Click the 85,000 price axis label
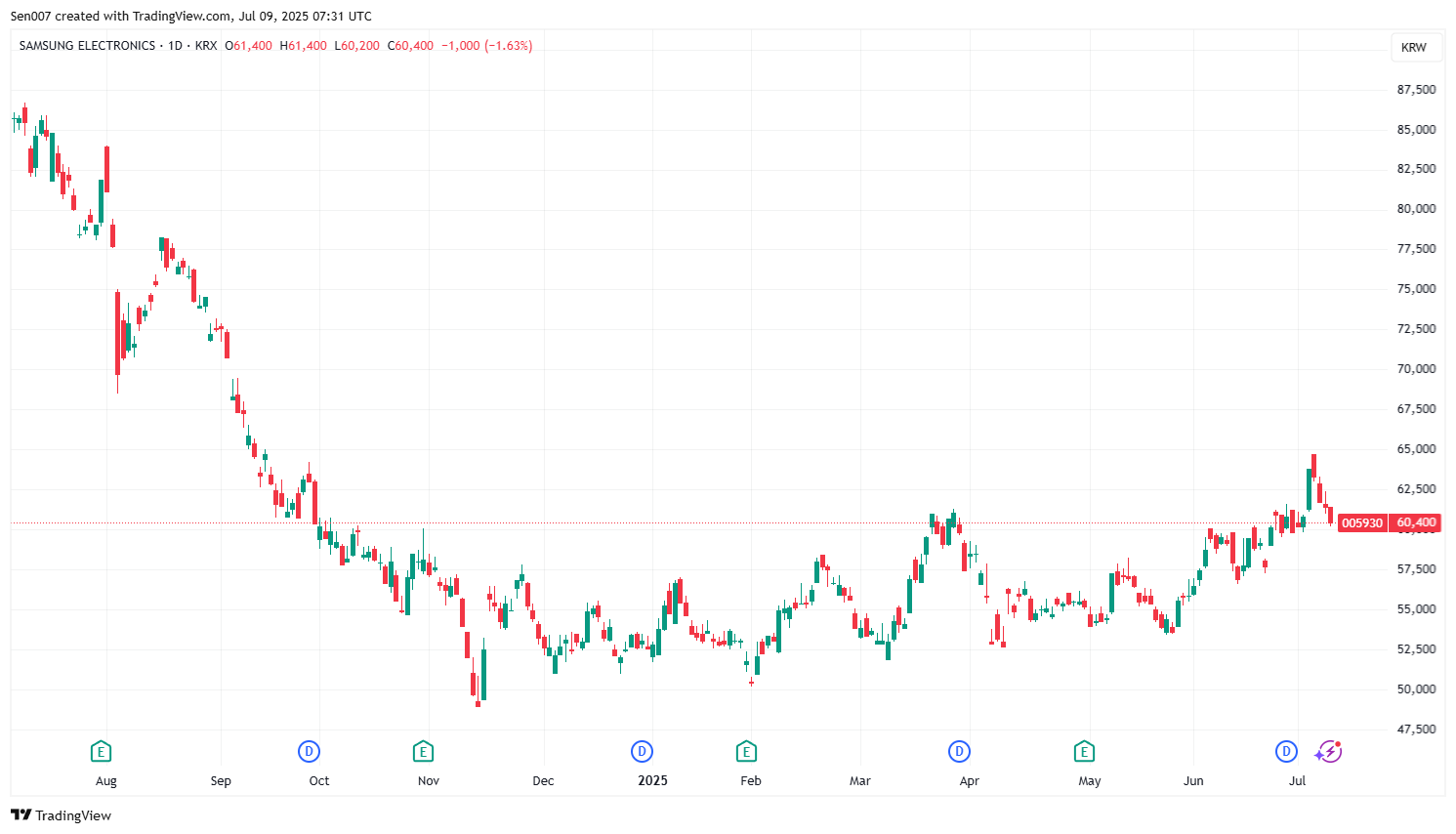This screenshot has height=834, width=1456. click(x=1416, y=129)
